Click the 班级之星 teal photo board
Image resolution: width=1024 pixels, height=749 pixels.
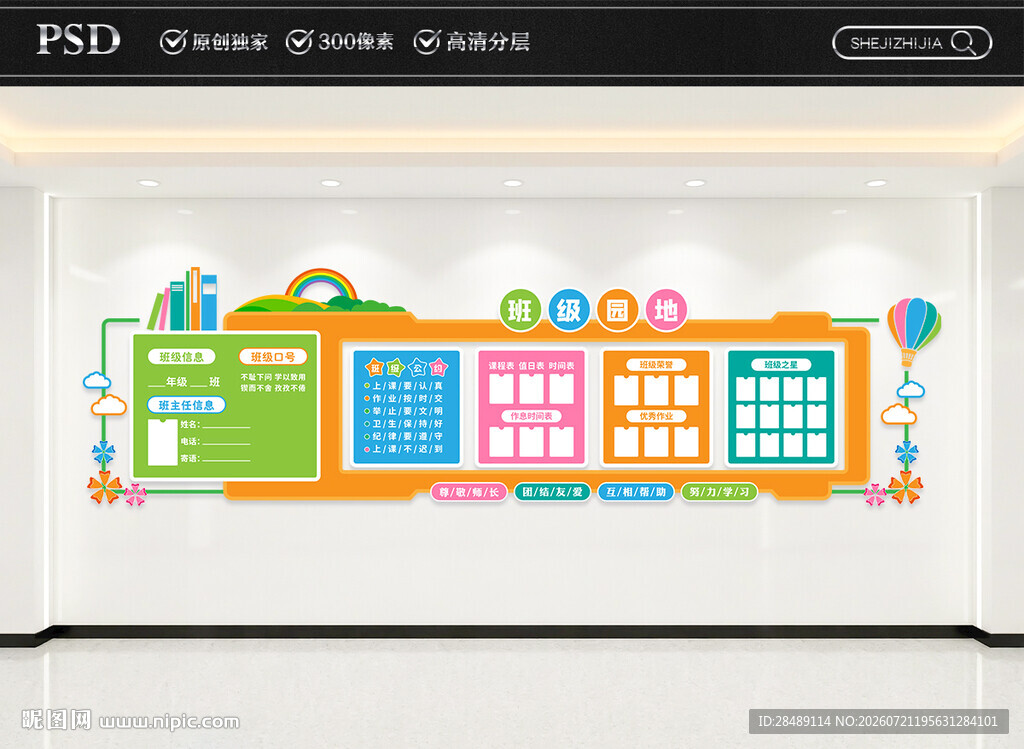click(781, 407)
